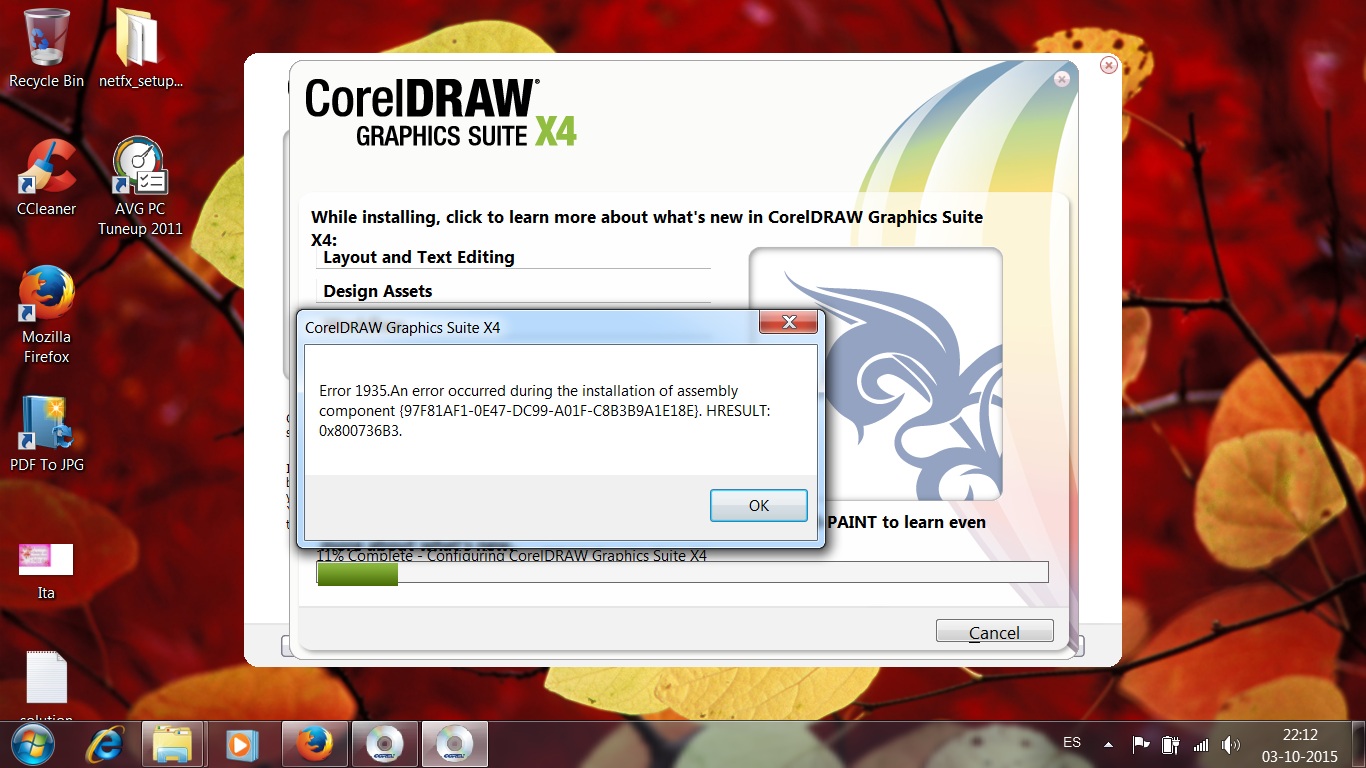The width and height of the screenshot is (1366, 768).
Task: Close the CorelDRAW error dialog with X
Action: click(x=789, y=322)
